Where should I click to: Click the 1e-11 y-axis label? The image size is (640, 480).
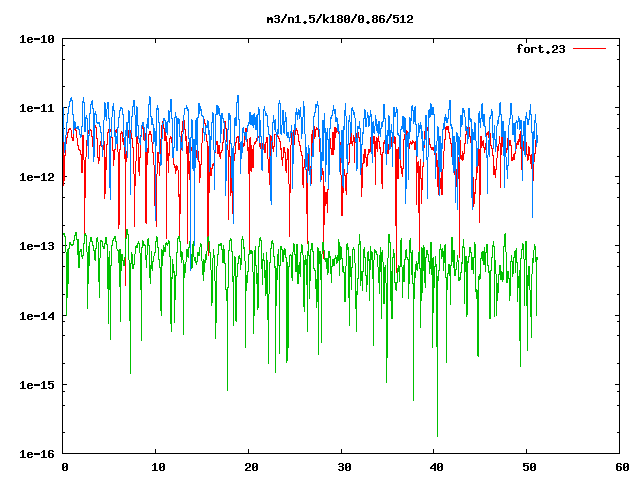tap(37, 108)
